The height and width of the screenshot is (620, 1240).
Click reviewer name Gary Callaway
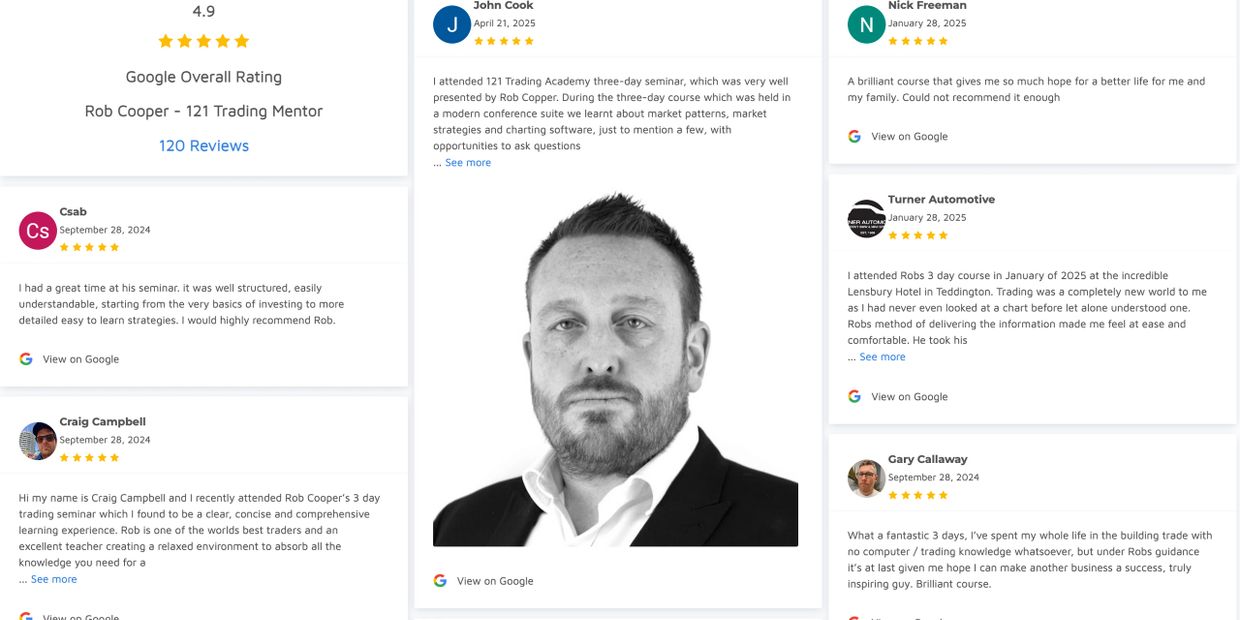point(927,459)
